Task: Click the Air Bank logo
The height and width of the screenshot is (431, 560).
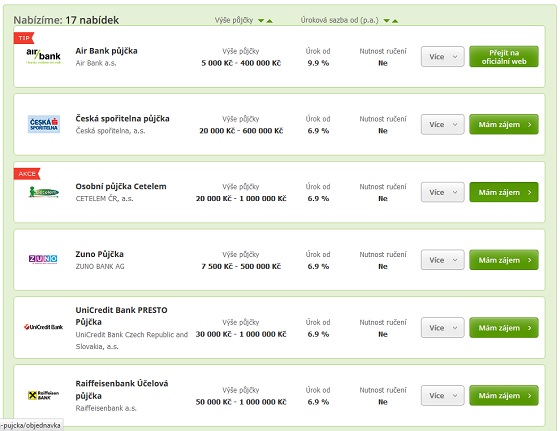Action: pos(44,56)
